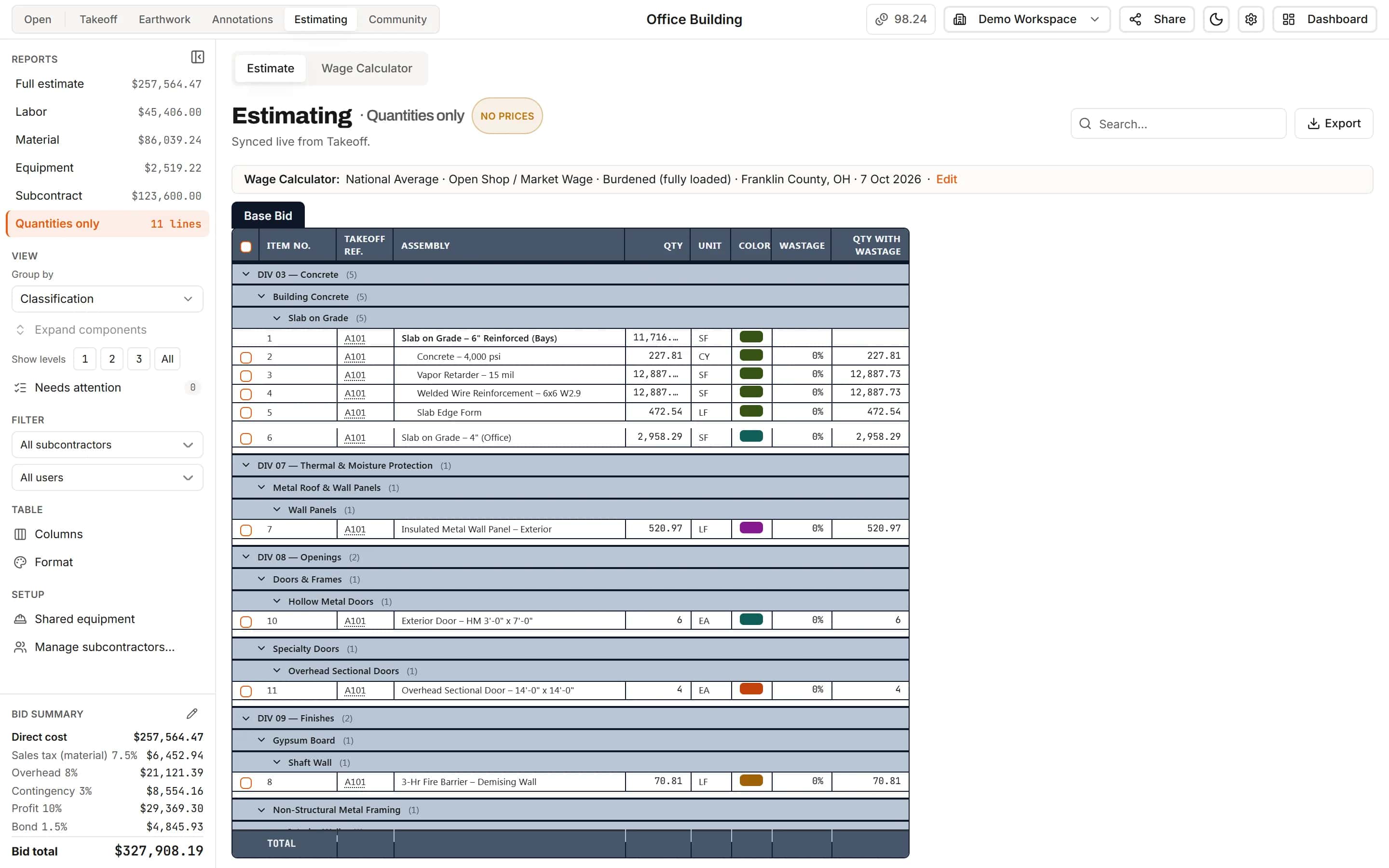Image resolution: width=1389 pixels, height=868 pixels.
Task: Select the Base Bid tab
Action: 268,216
